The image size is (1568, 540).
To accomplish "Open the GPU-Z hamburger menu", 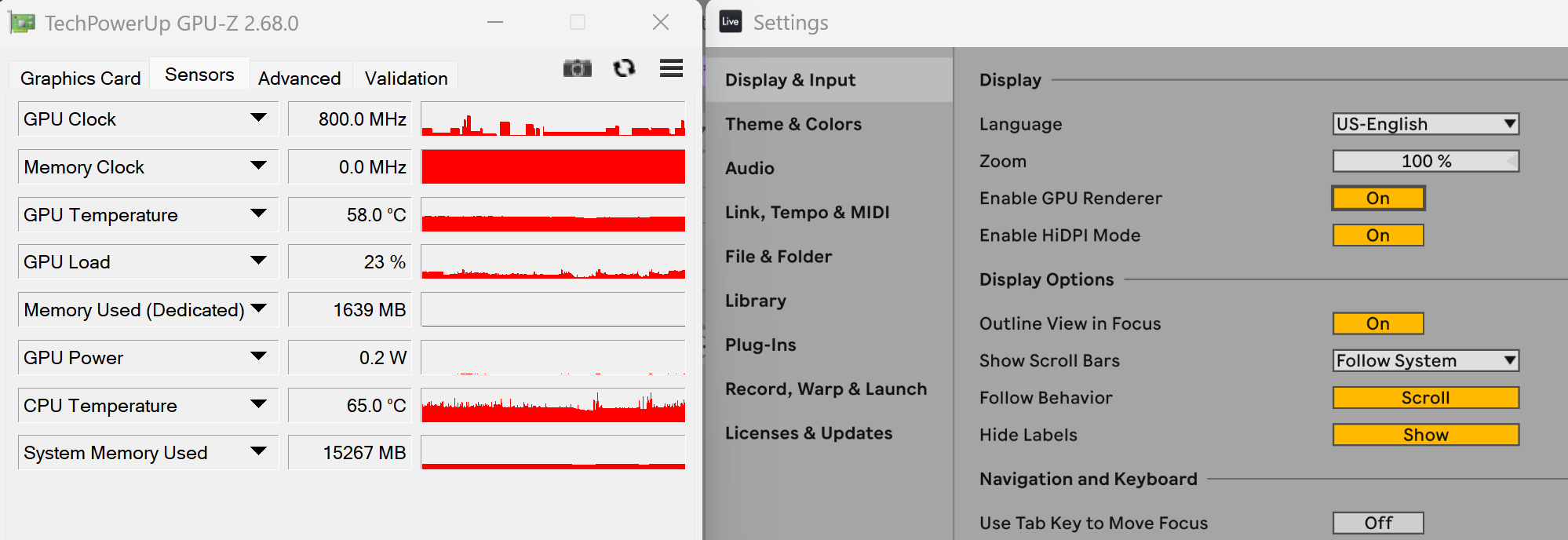I will click(x=671, y=69).
